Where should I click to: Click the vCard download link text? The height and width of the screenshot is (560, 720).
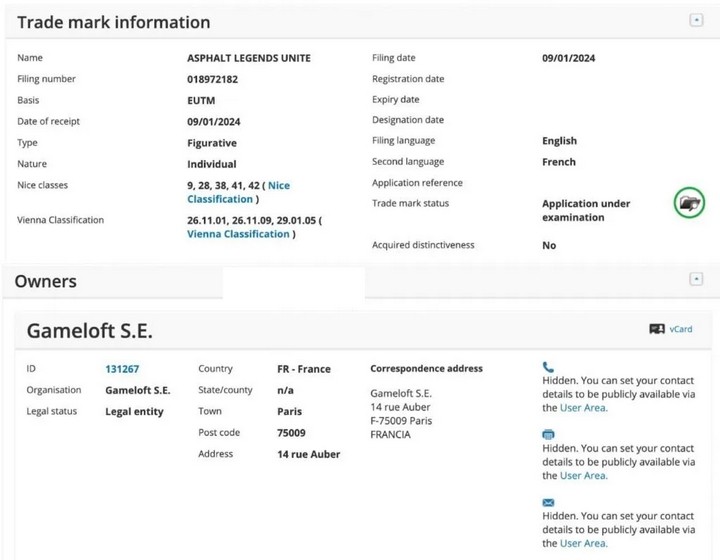tap(680, 329)
